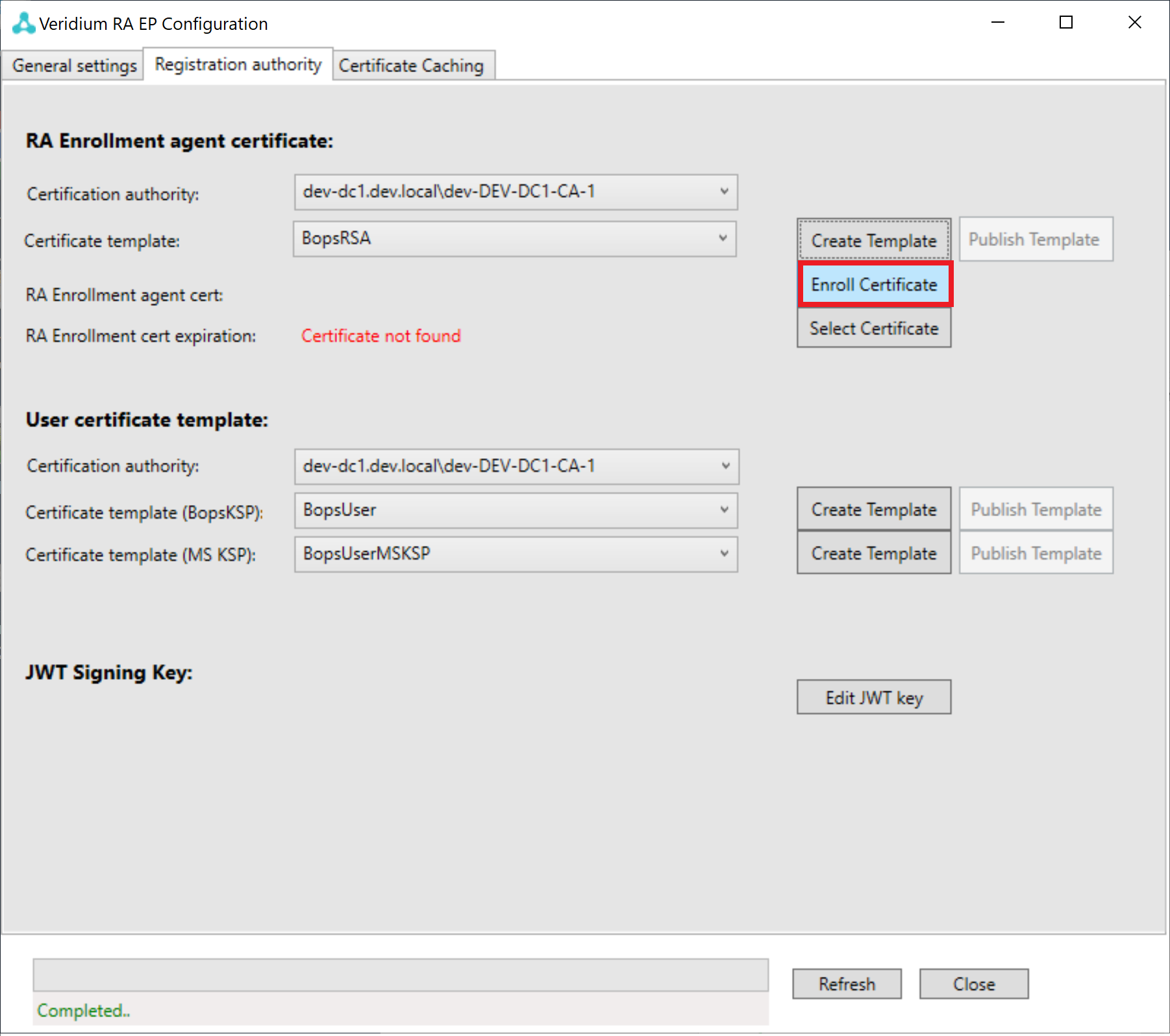Maximize the configuration window
Image resolution: width=1170 pixels, height=1036 pixels.
point(1065,23)
